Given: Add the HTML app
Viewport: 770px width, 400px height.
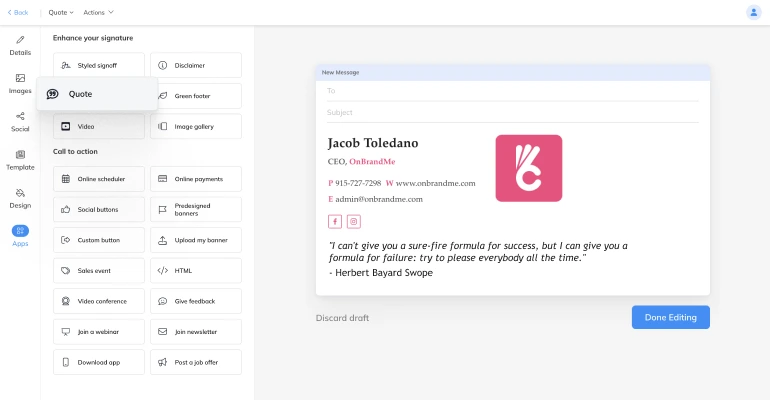Looking at the screenshot, I should (x=196, y=270).
